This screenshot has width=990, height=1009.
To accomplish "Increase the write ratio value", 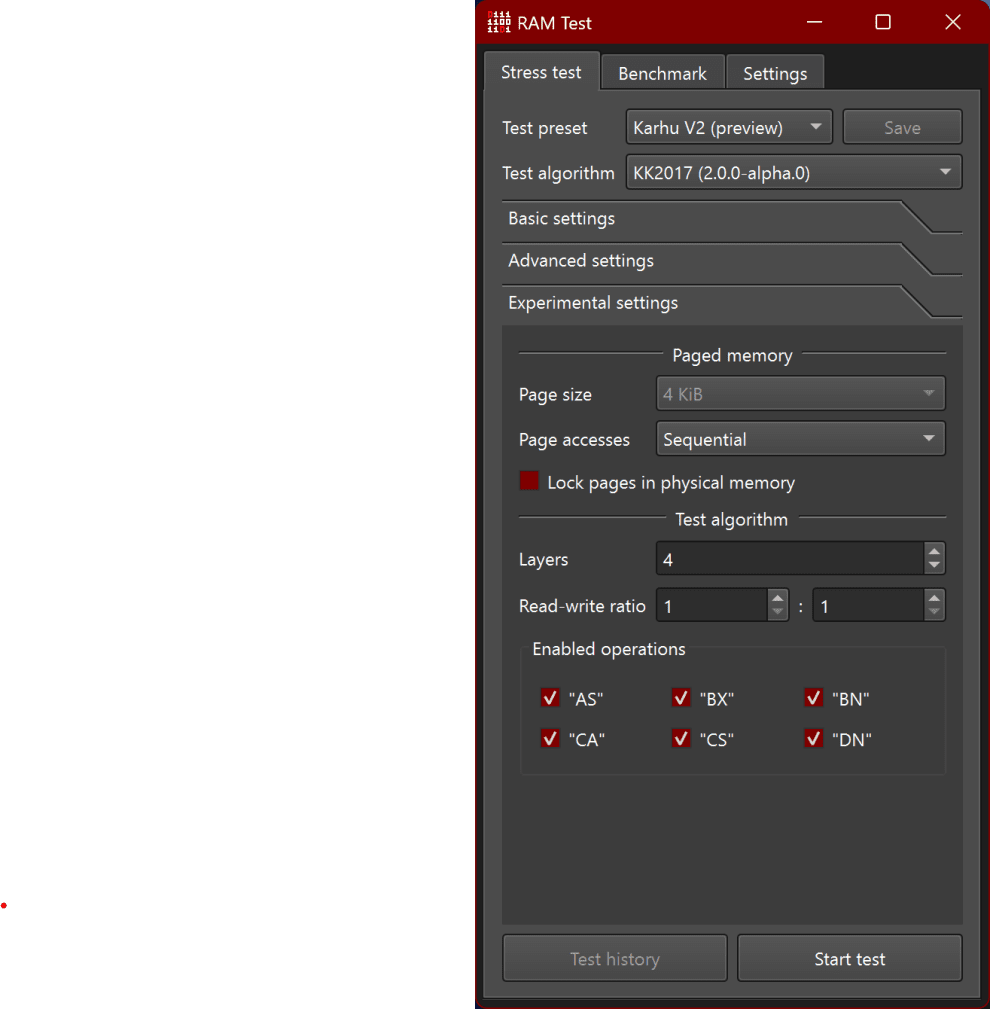I will 934,598.
